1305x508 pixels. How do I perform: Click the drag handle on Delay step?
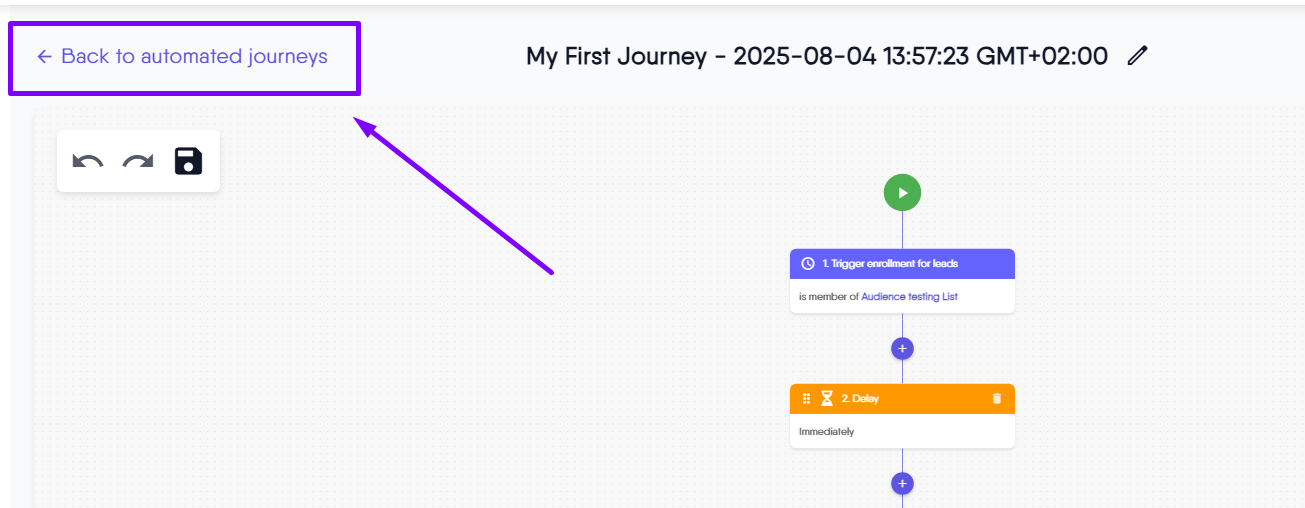(x=807, y=399)
